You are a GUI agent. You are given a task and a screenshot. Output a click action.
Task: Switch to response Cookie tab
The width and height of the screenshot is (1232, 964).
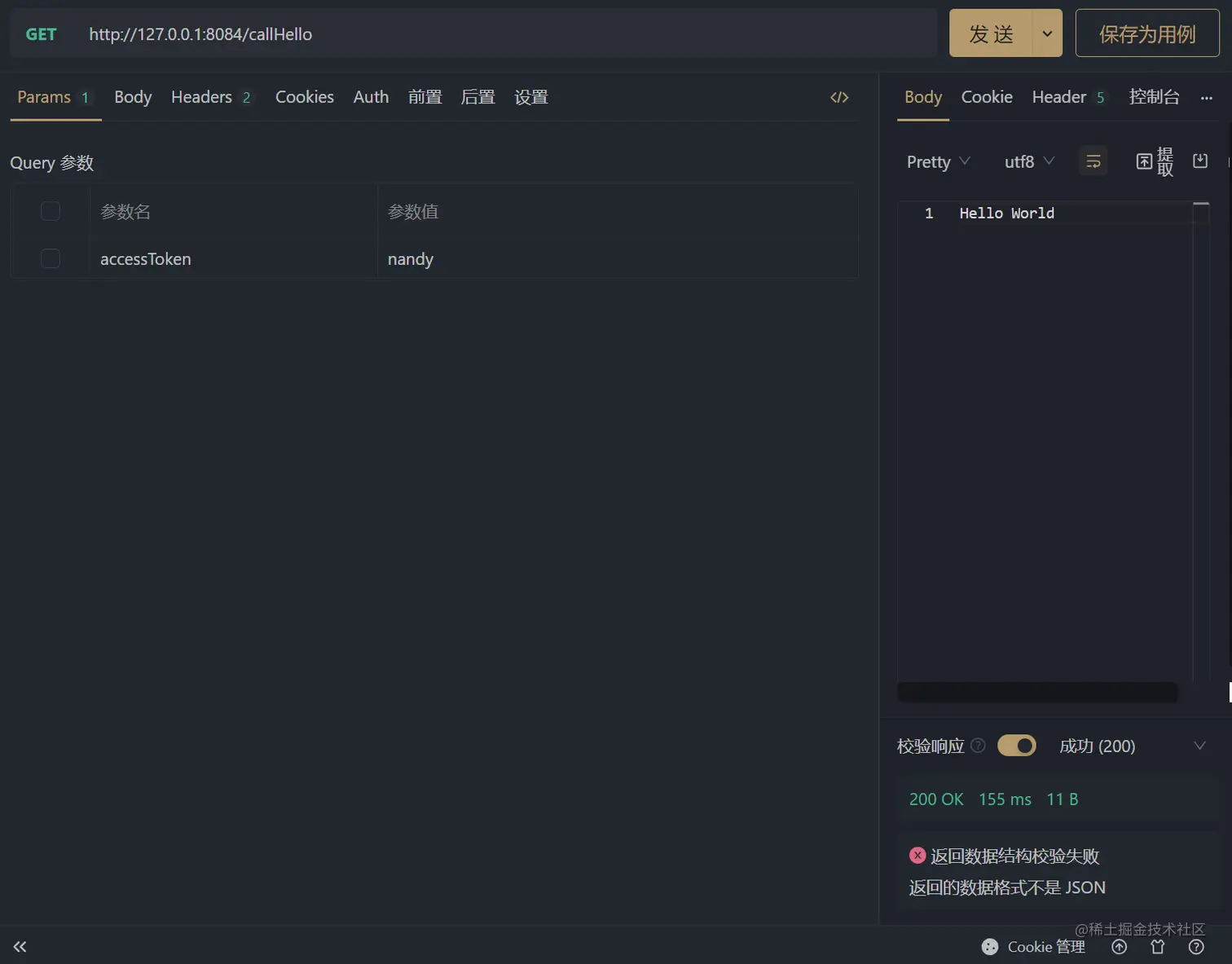pyautogui.click(x=987, y=97)
